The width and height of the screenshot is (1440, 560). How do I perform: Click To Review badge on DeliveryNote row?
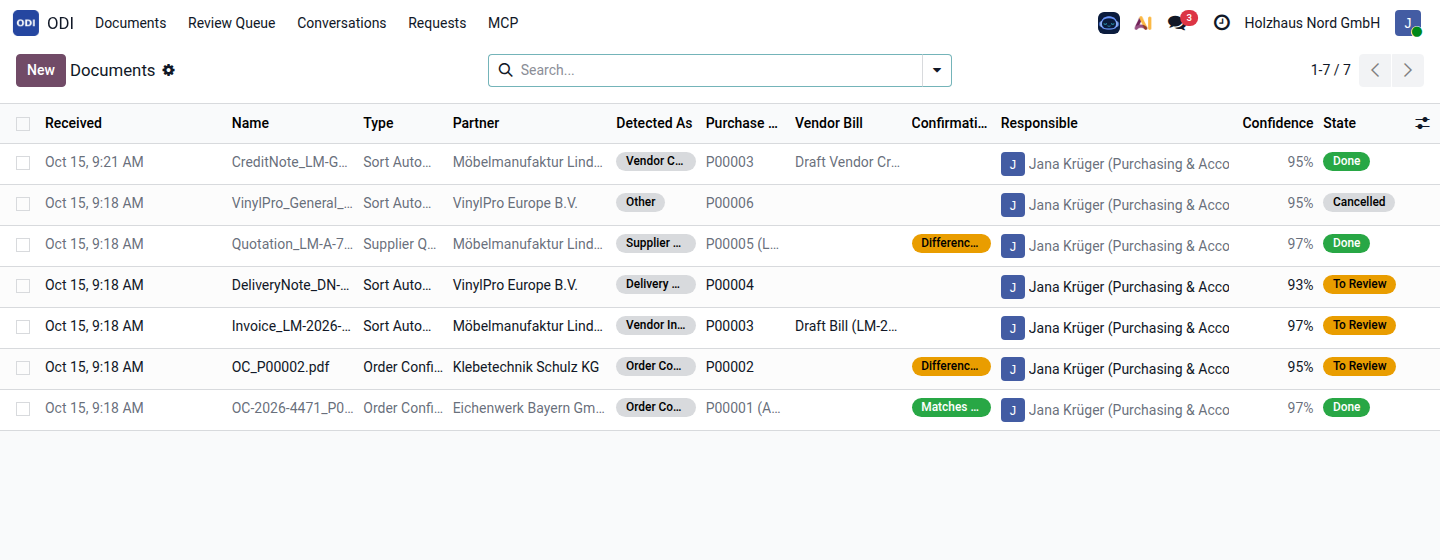pyautogui.click(x=1359, y=284)
